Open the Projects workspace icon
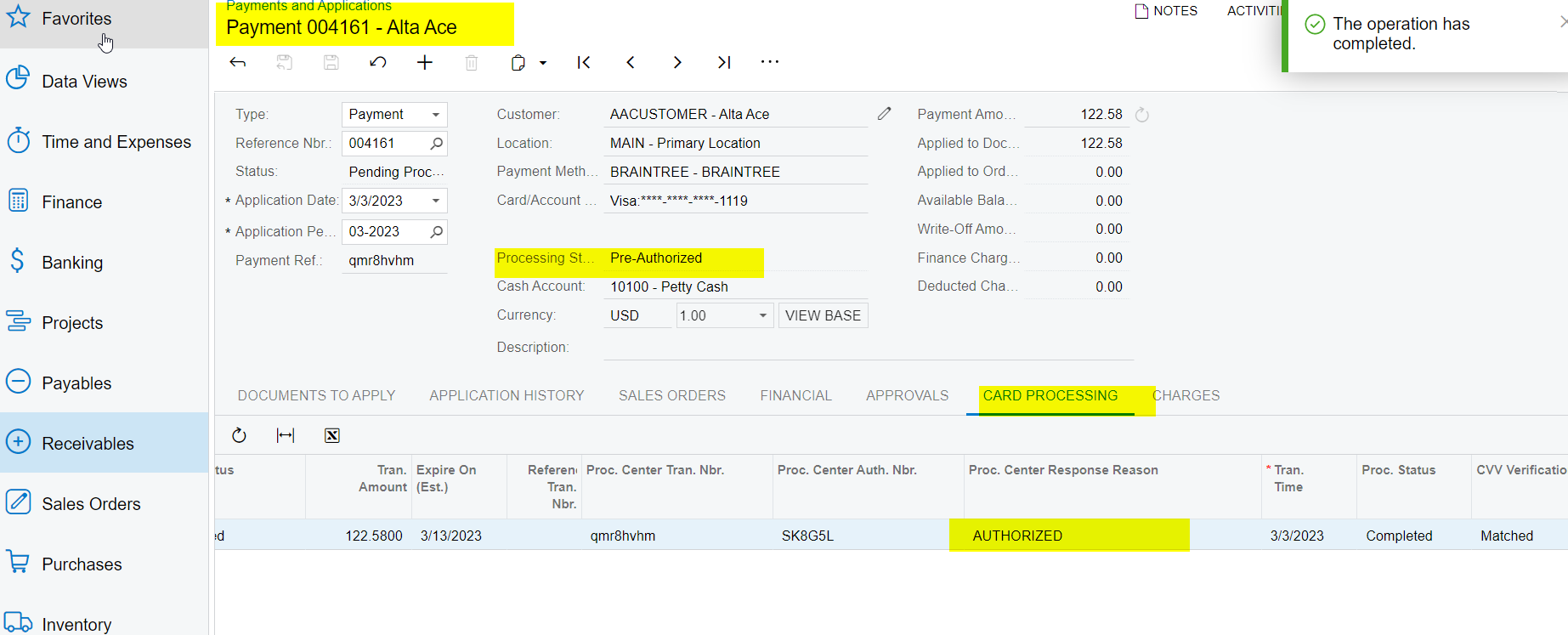The height and width of the screenshot is (635, 1568). click(18, 320)
